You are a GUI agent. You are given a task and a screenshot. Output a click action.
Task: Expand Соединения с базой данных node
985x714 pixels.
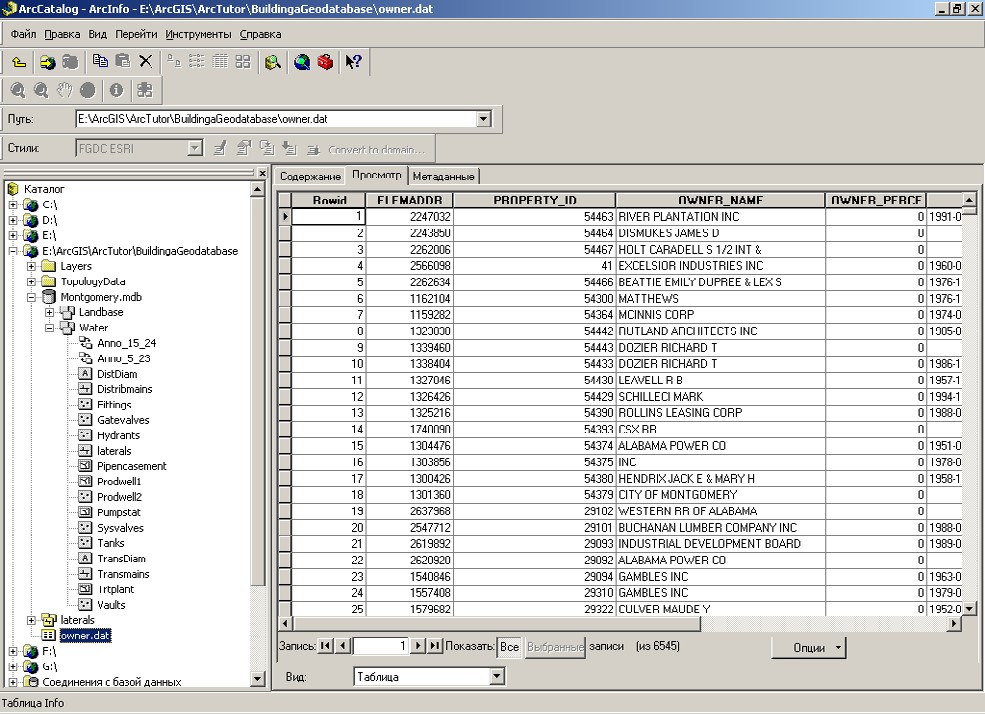[x=13, y=682]
